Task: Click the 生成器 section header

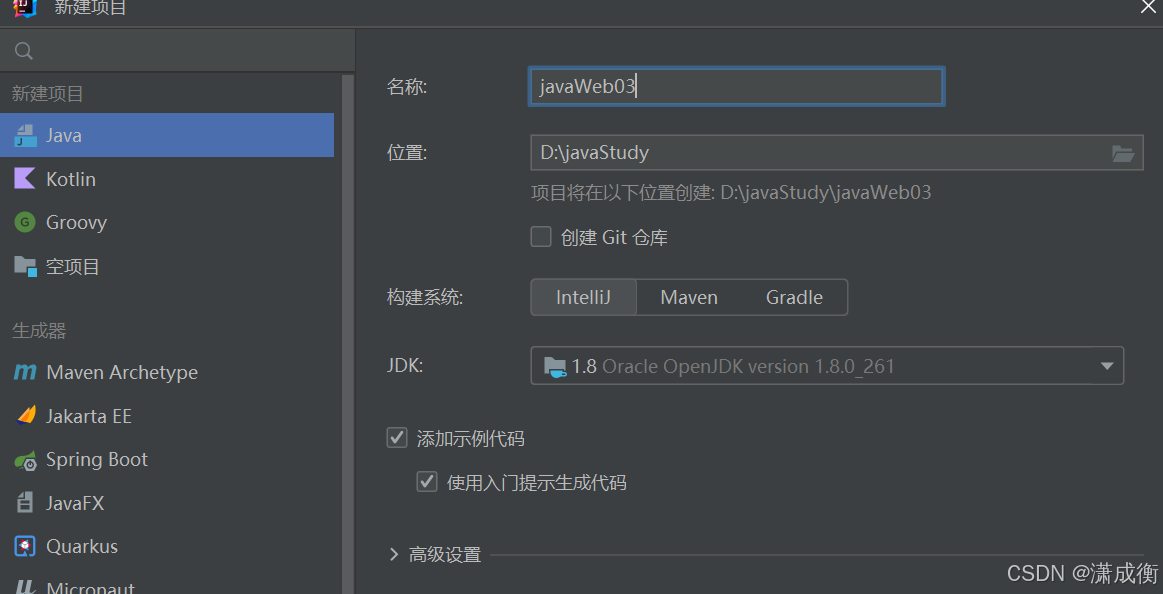Action: [x=39, y=331]
